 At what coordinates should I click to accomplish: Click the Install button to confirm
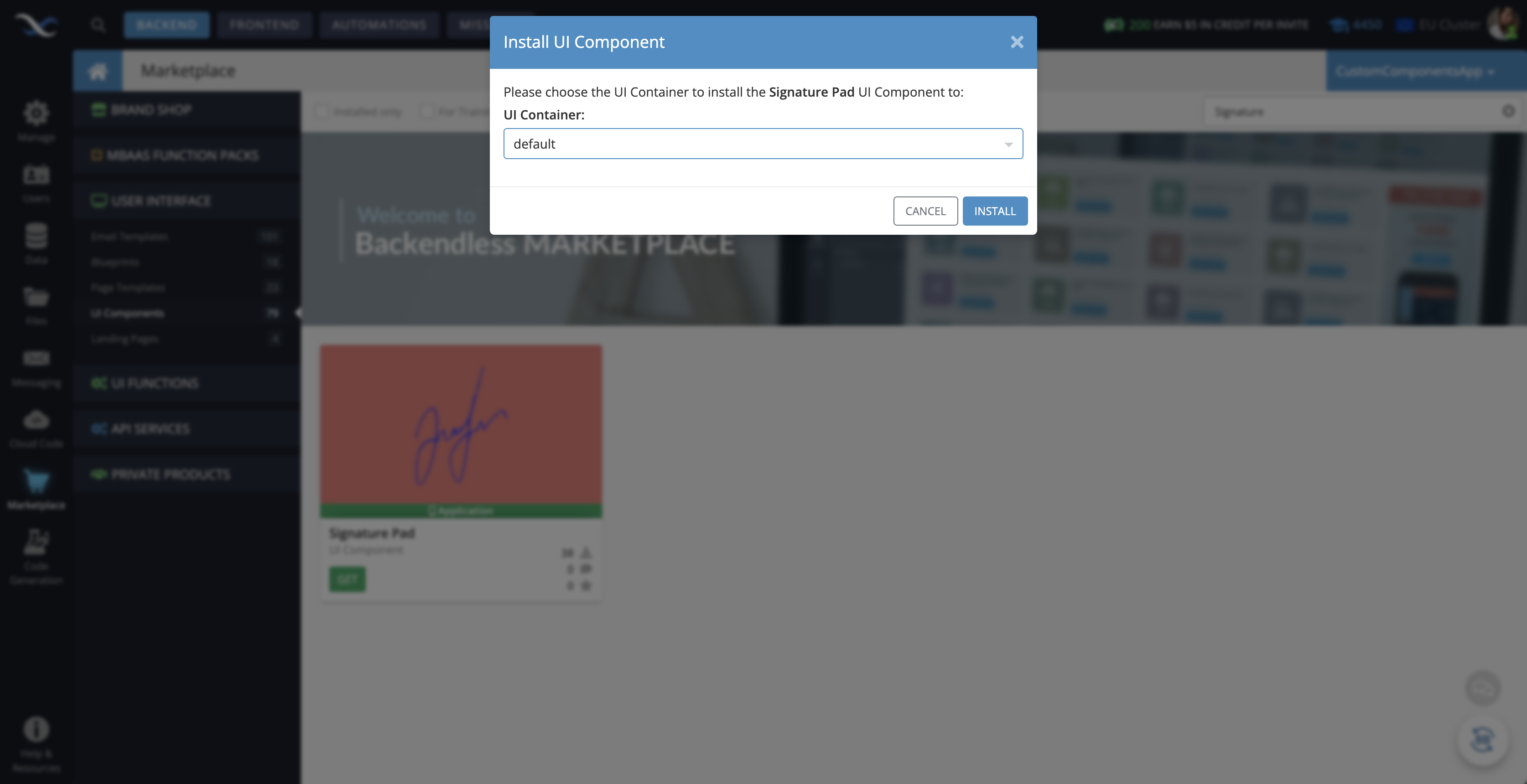[994, 210]
